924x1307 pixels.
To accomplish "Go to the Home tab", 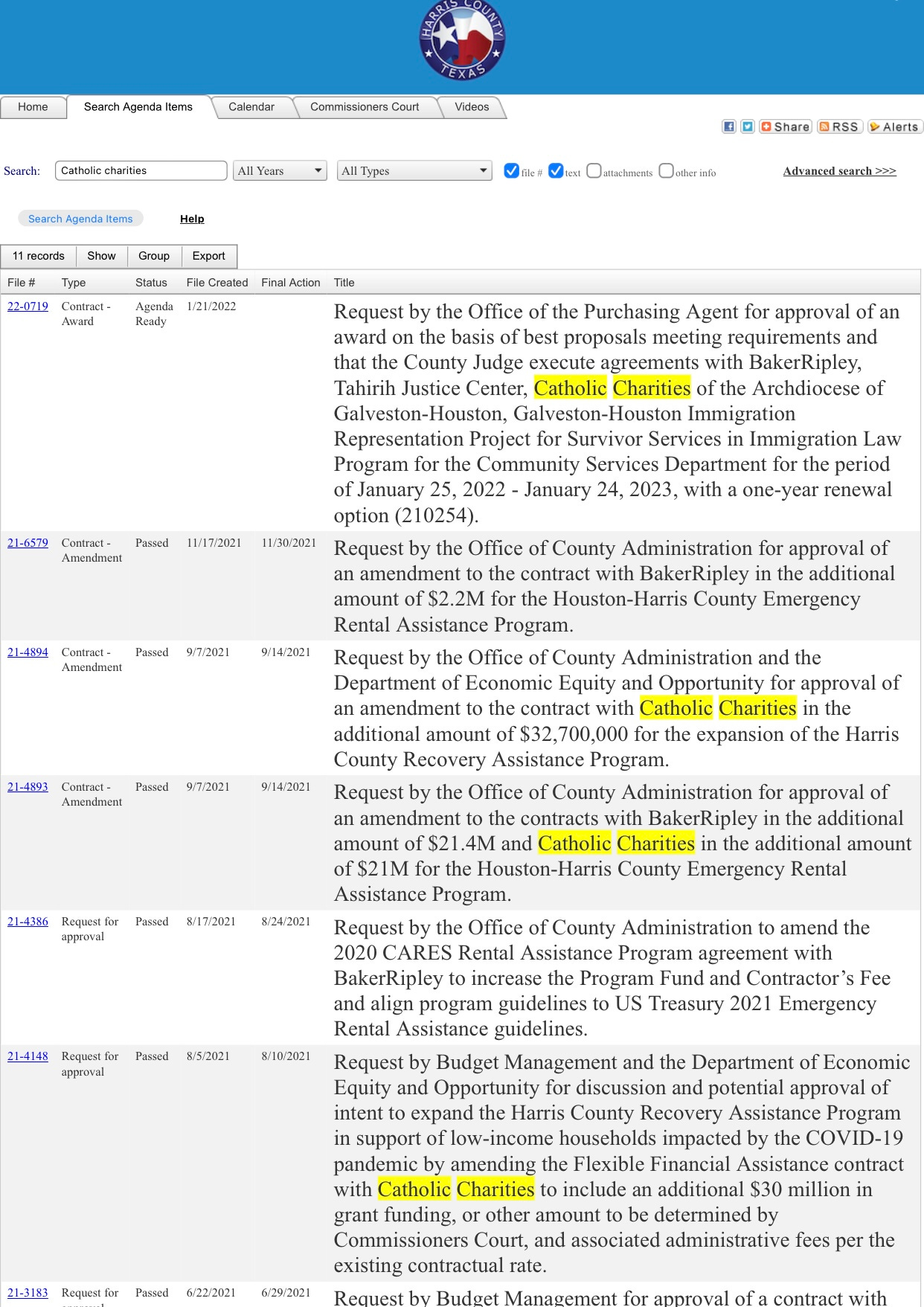I will tap(33, 107).
